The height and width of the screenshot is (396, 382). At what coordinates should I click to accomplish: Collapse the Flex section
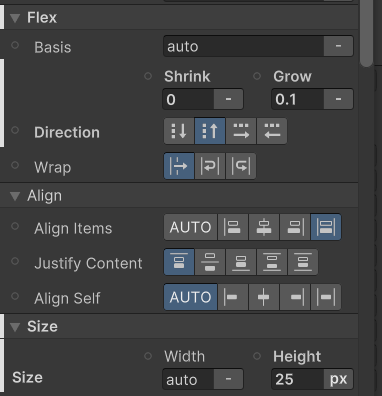15,18
